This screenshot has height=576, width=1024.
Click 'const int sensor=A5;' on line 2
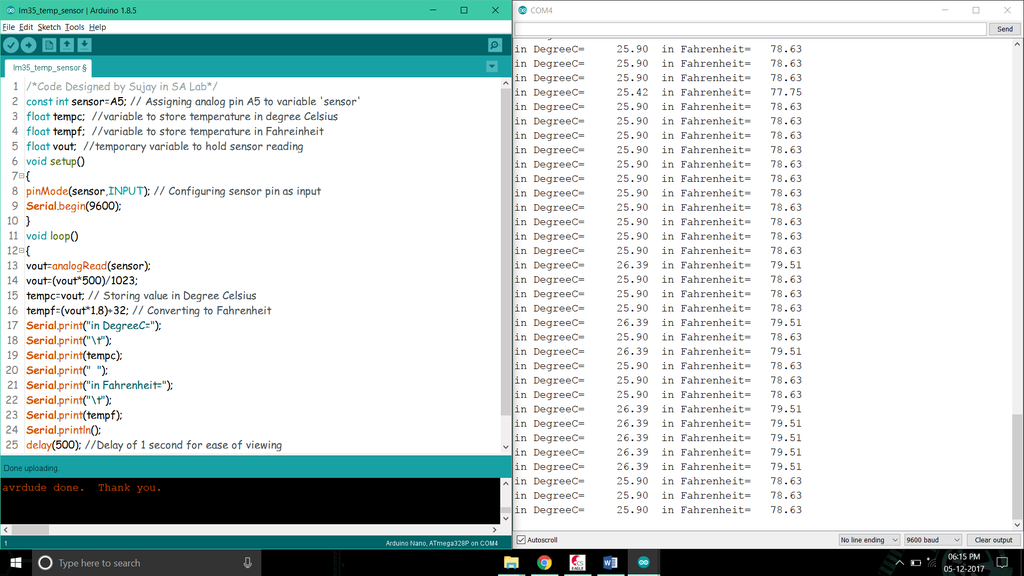point(76,101)
